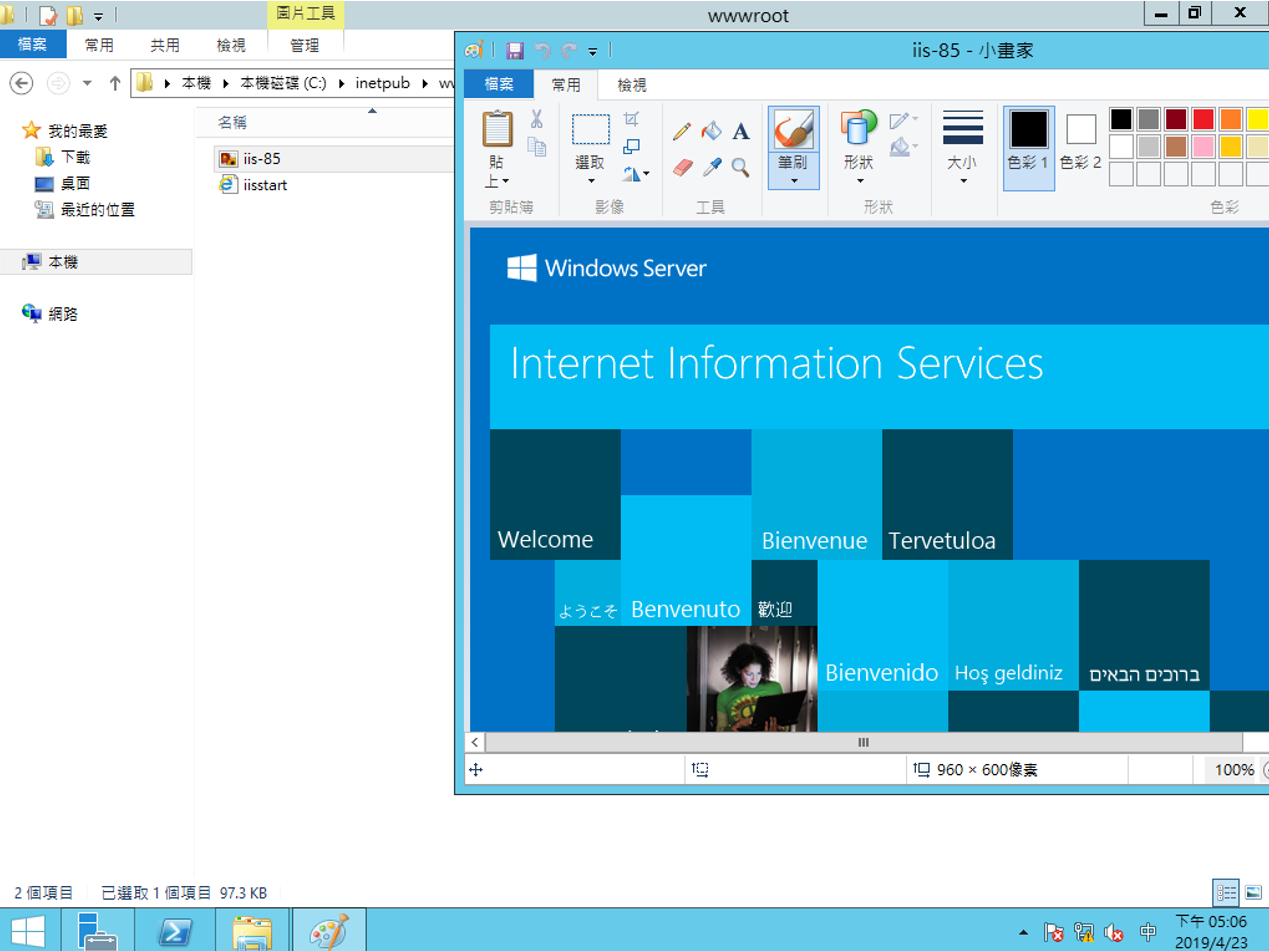This screenshot has width=1269, height=951.
Task: Click the Paste clipboard icon in Paint
Action: click(x=497, y=129)
